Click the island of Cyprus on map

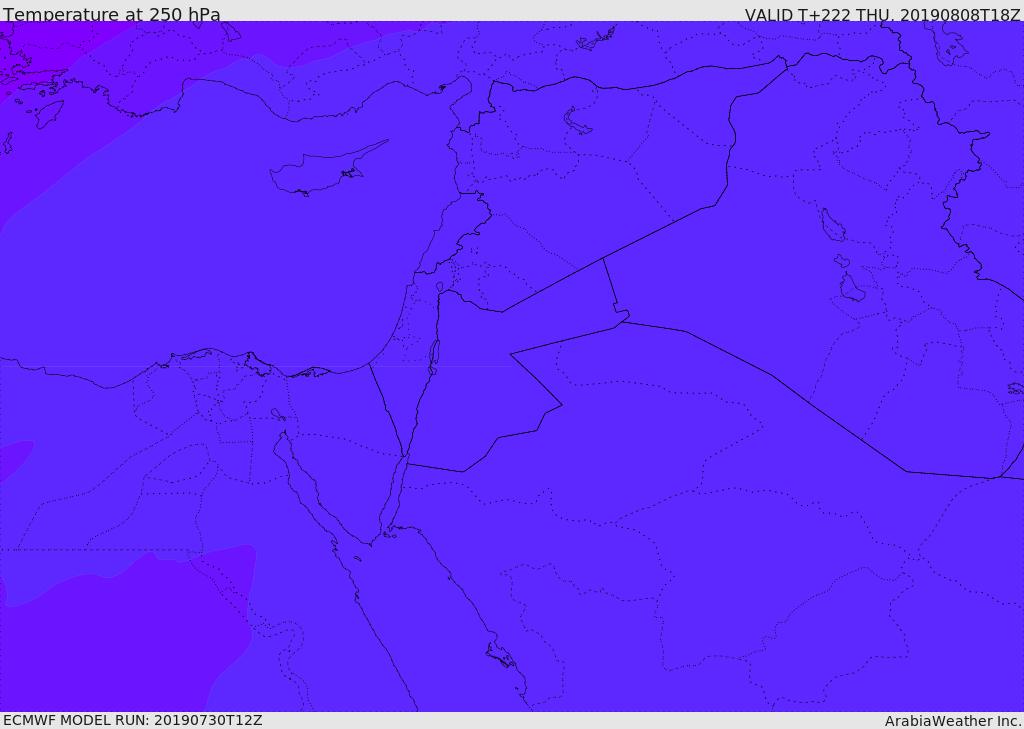[328, 169]
